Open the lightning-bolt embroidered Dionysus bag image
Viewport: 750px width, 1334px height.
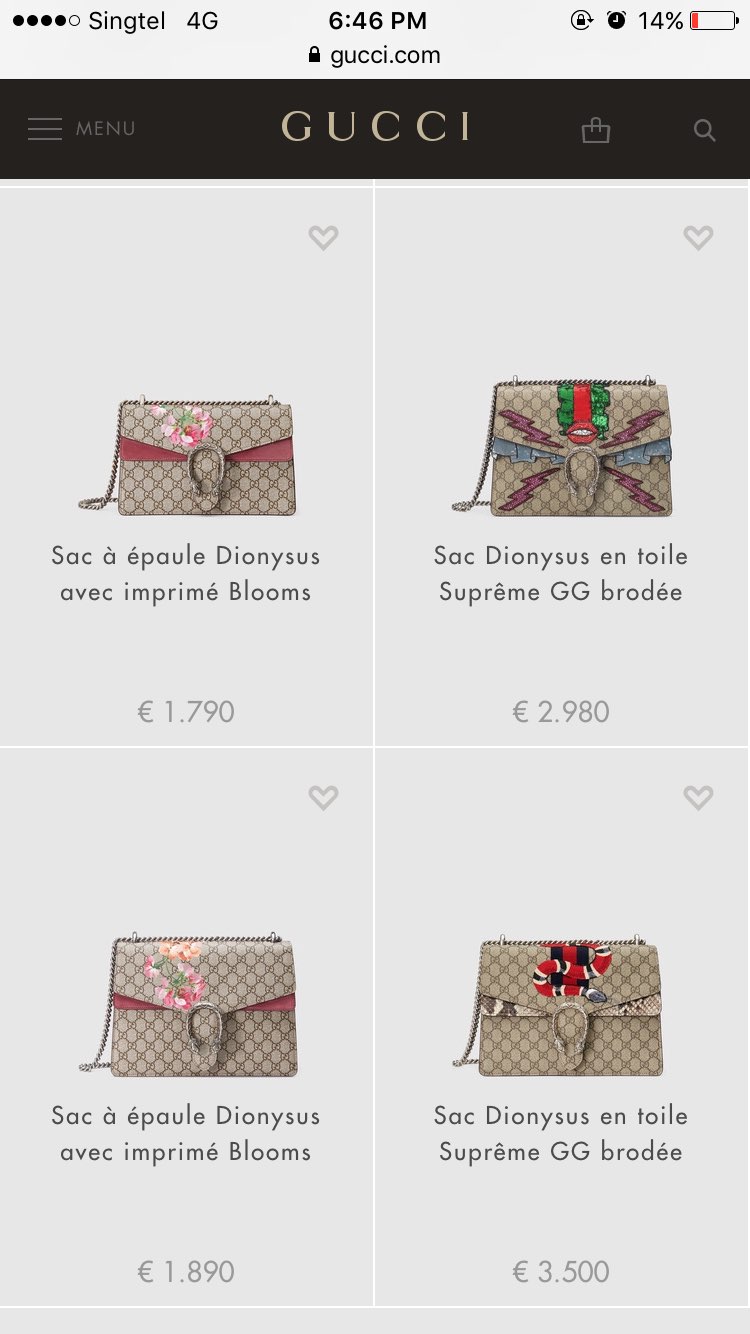pos(562,446)
